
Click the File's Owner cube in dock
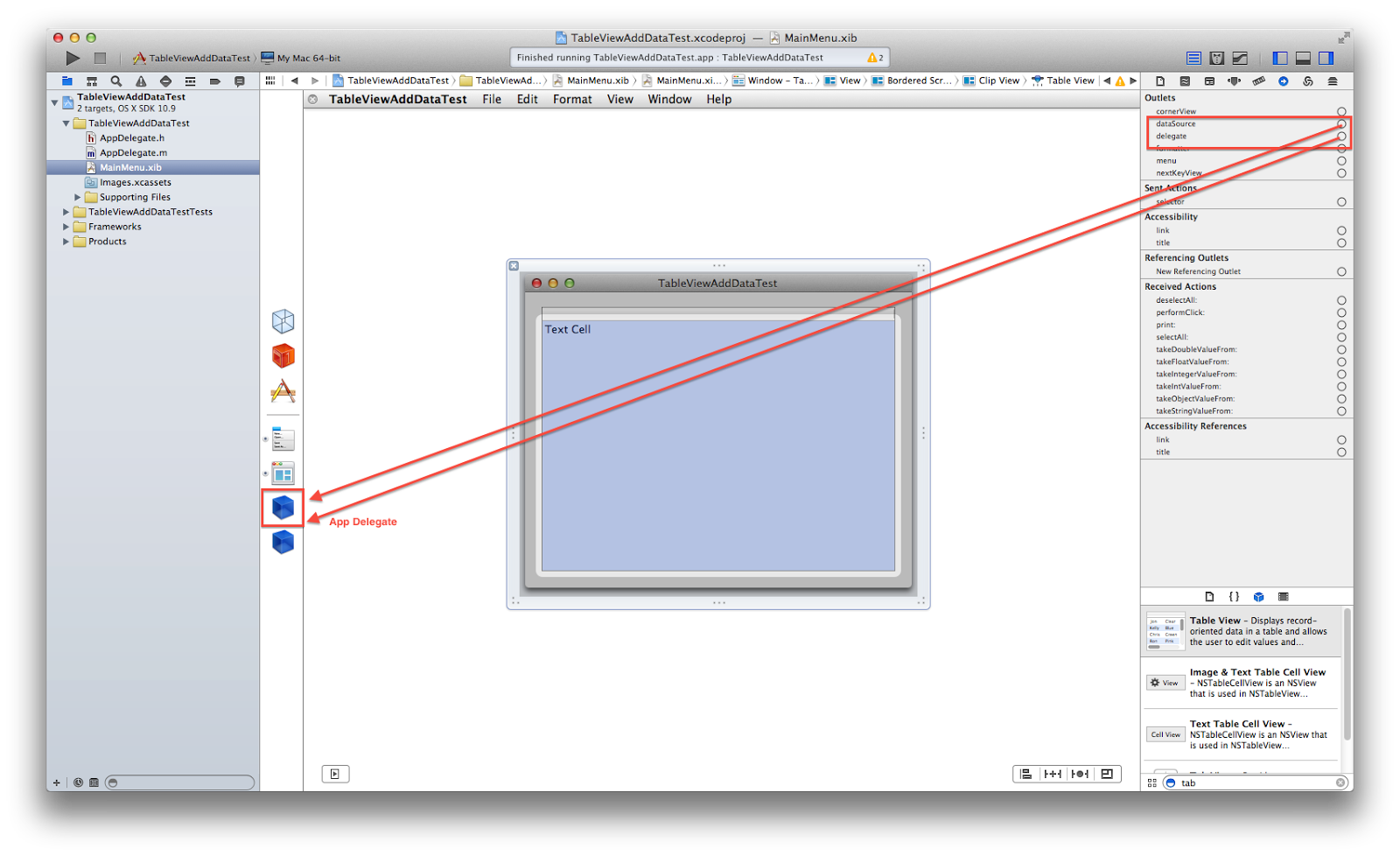click(x=283, y=321)
